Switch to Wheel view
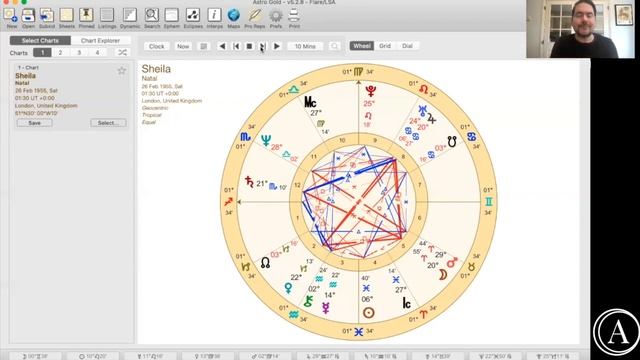Viewport: 640px width, 360px height. [362, 46]
